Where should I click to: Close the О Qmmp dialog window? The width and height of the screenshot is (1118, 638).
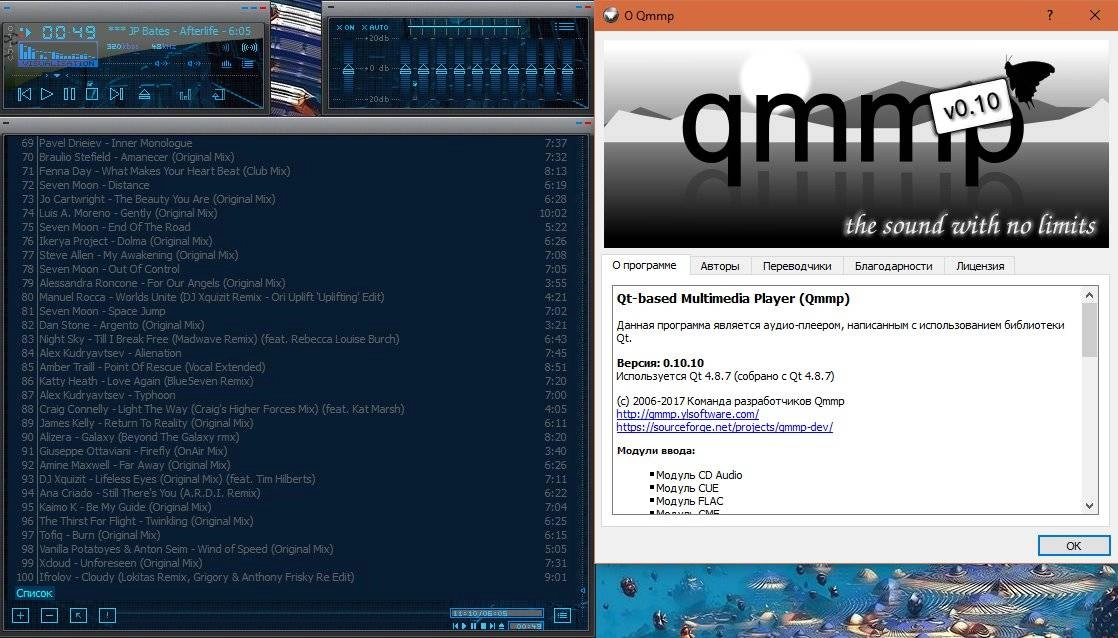pos(1095,15)
